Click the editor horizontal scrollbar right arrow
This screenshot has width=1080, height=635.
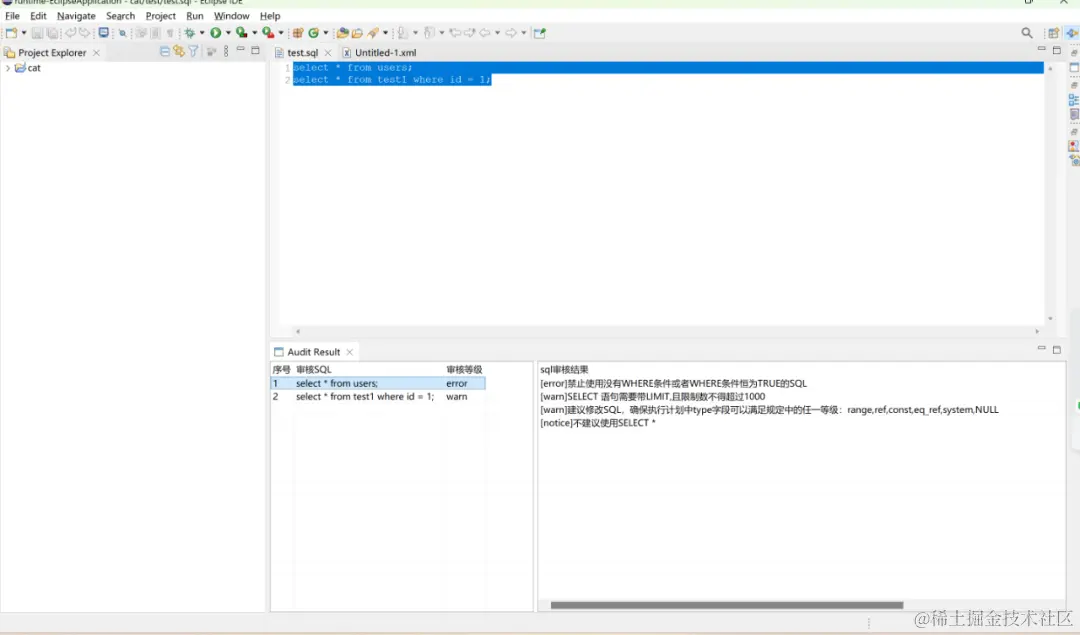(1037, 331)
